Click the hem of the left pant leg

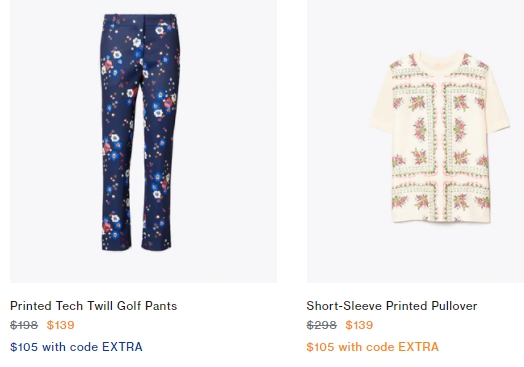[x=117, y=246]
